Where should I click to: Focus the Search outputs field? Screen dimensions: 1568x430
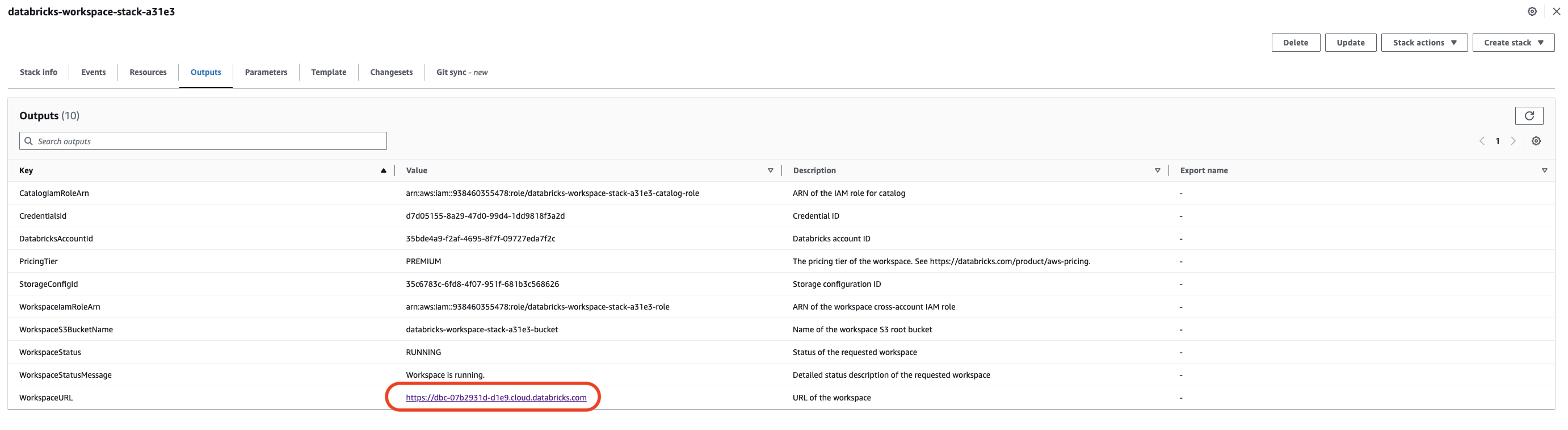point(207,141)
